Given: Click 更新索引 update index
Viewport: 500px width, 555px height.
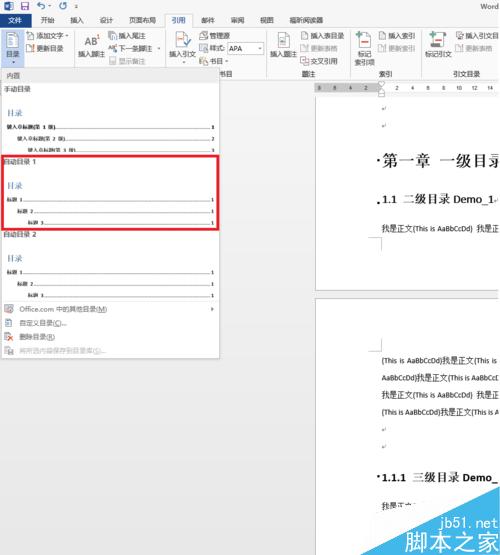Looking at the screenshot, I should tap(397, 48).
